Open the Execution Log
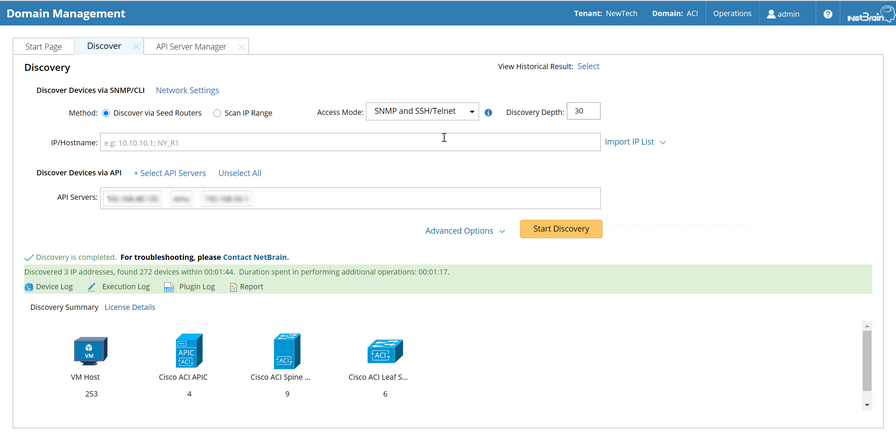The height and width of the screenshot is (437, 896). (118, 287)
